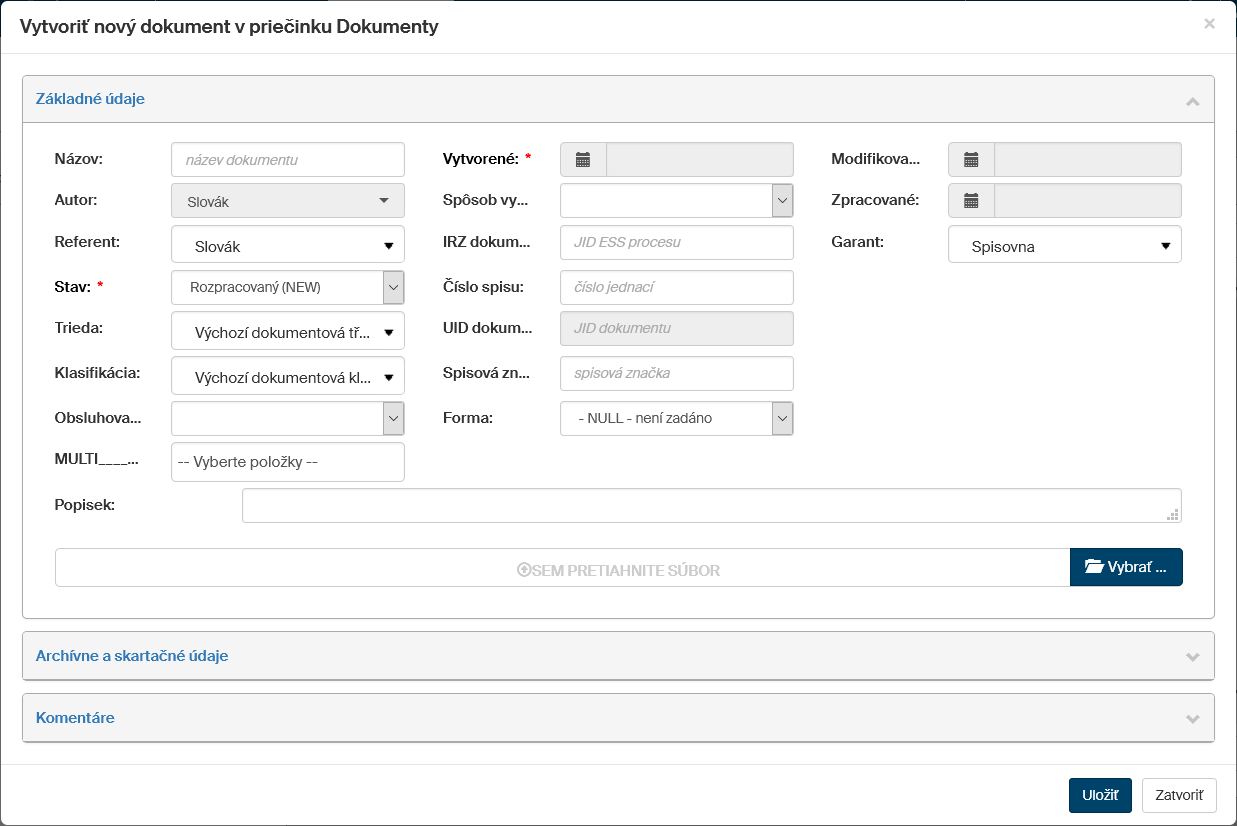Click the Číslo spisu input field
The height and width of the screenshot is (826, 1237).
coord(676,288)
